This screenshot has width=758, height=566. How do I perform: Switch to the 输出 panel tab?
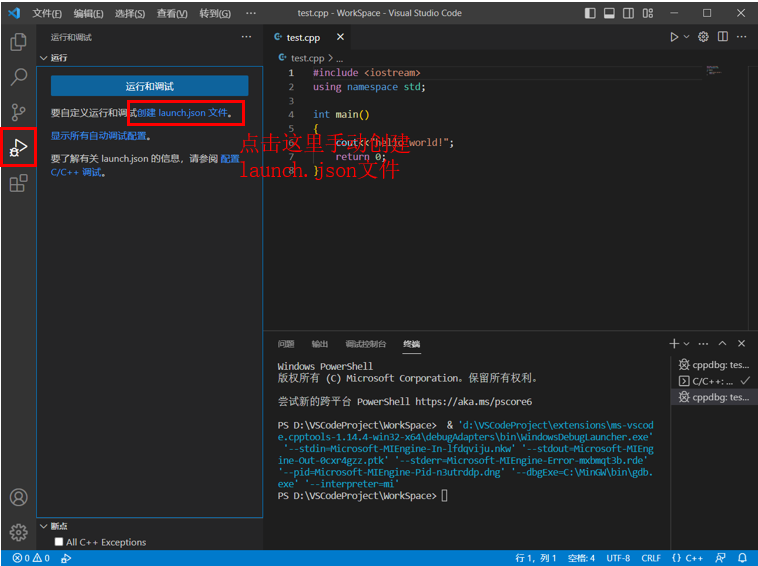coord(320,344)
